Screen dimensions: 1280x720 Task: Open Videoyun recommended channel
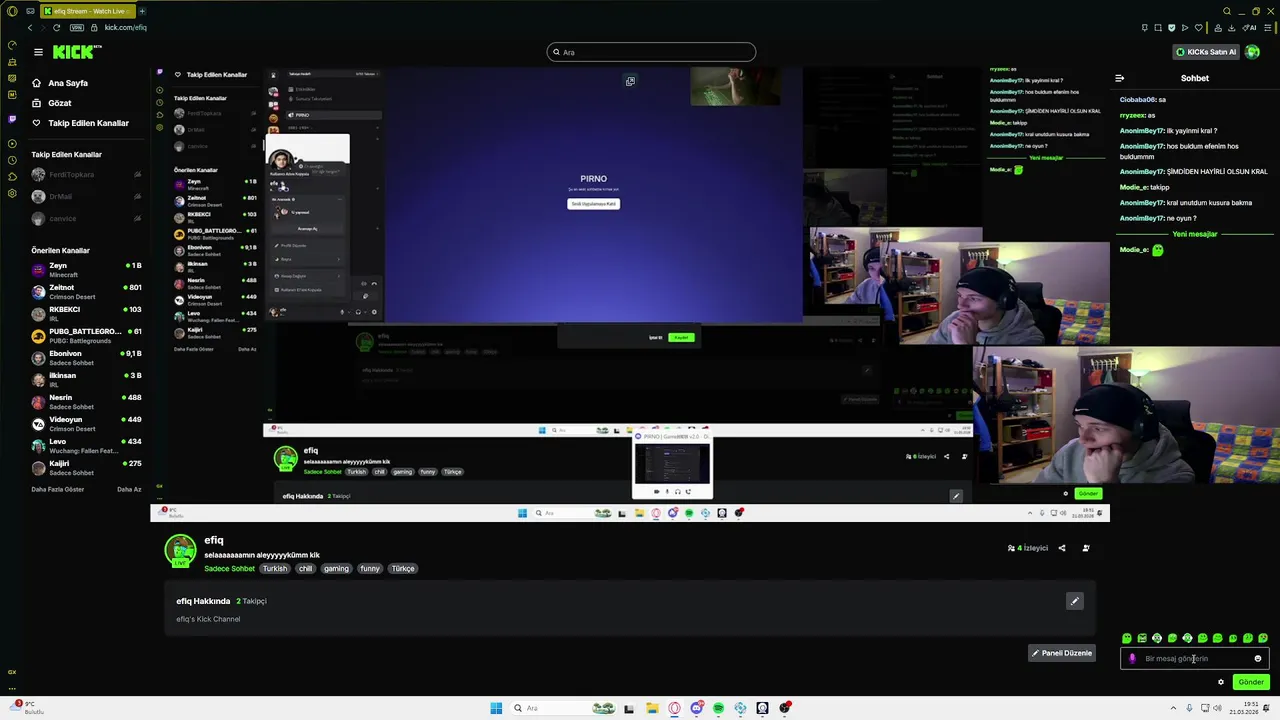click(85, 424)
